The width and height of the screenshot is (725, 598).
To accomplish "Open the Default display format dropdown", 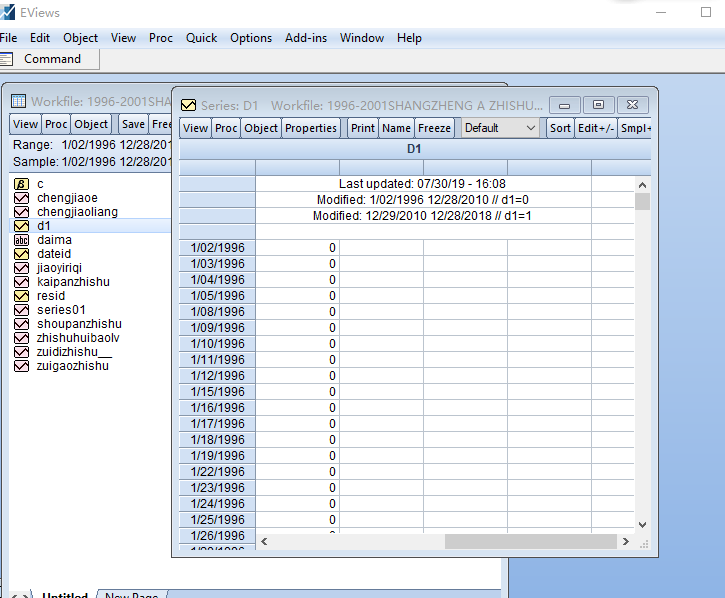I will [500, 128].
